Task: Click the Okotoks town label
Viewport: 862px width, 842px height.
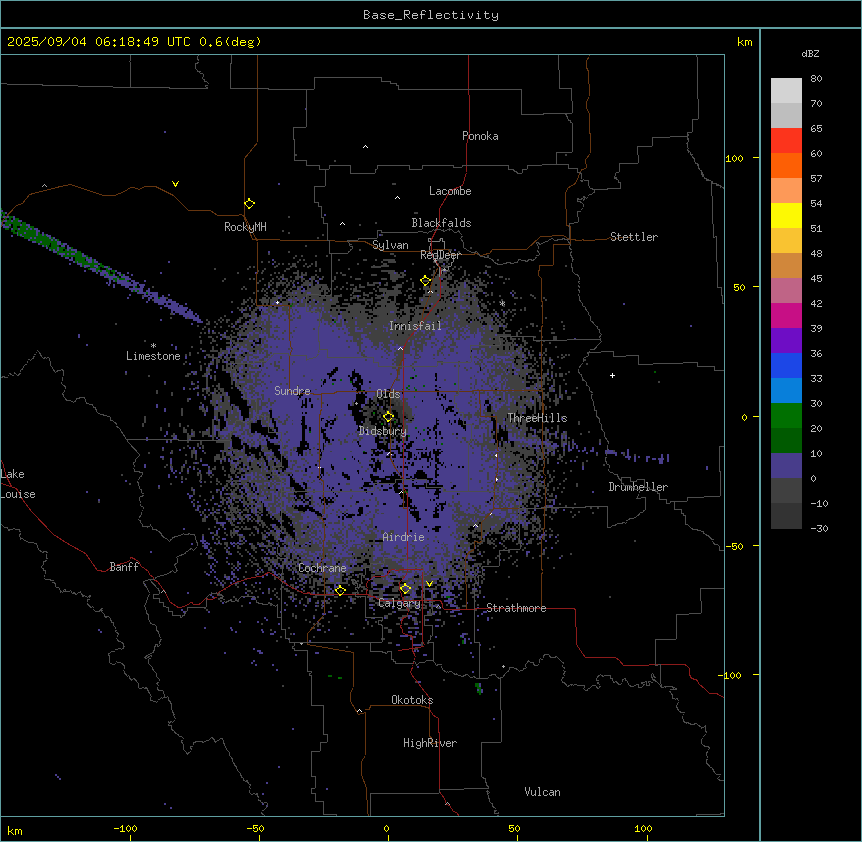Action: [412, 700]
